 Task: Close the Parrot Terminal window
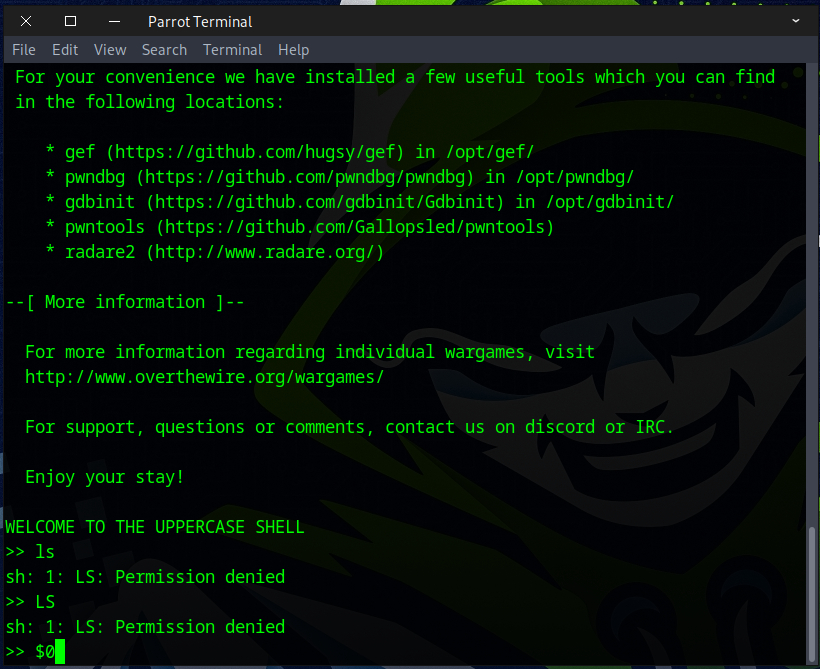[x=26, y=21]
